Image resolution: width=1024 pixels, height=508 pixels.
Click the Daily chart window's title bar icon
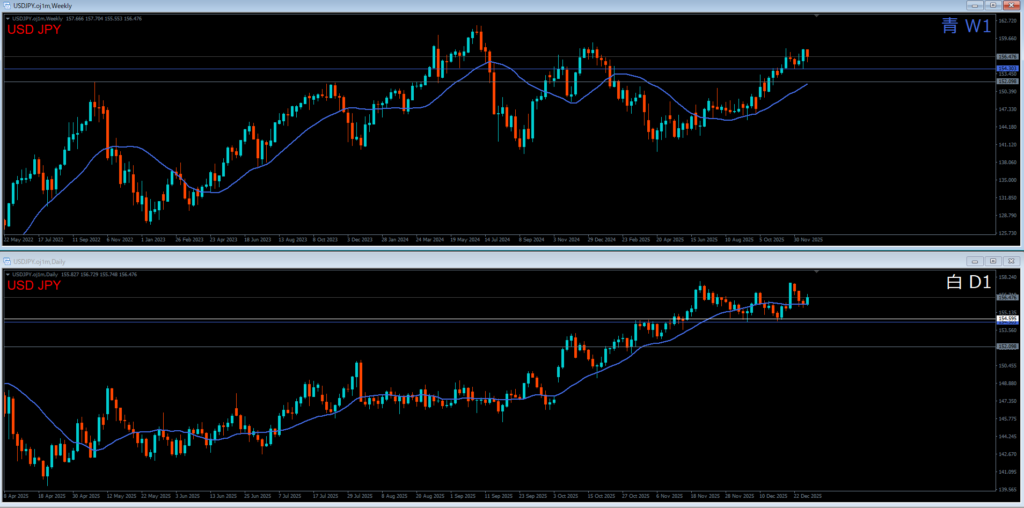click(x=6, y=259)
